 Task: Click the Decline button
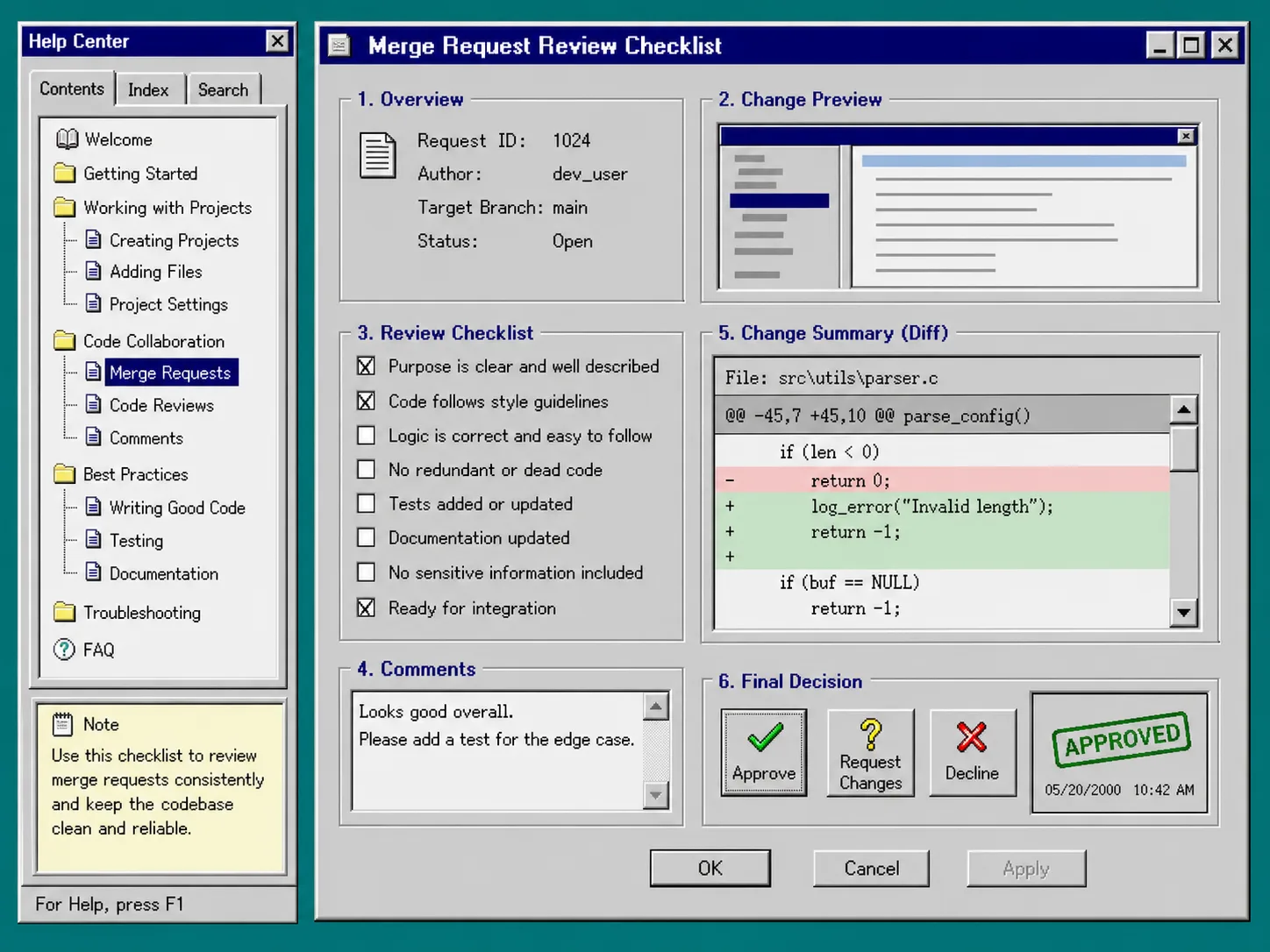click(x=972, y=752)
